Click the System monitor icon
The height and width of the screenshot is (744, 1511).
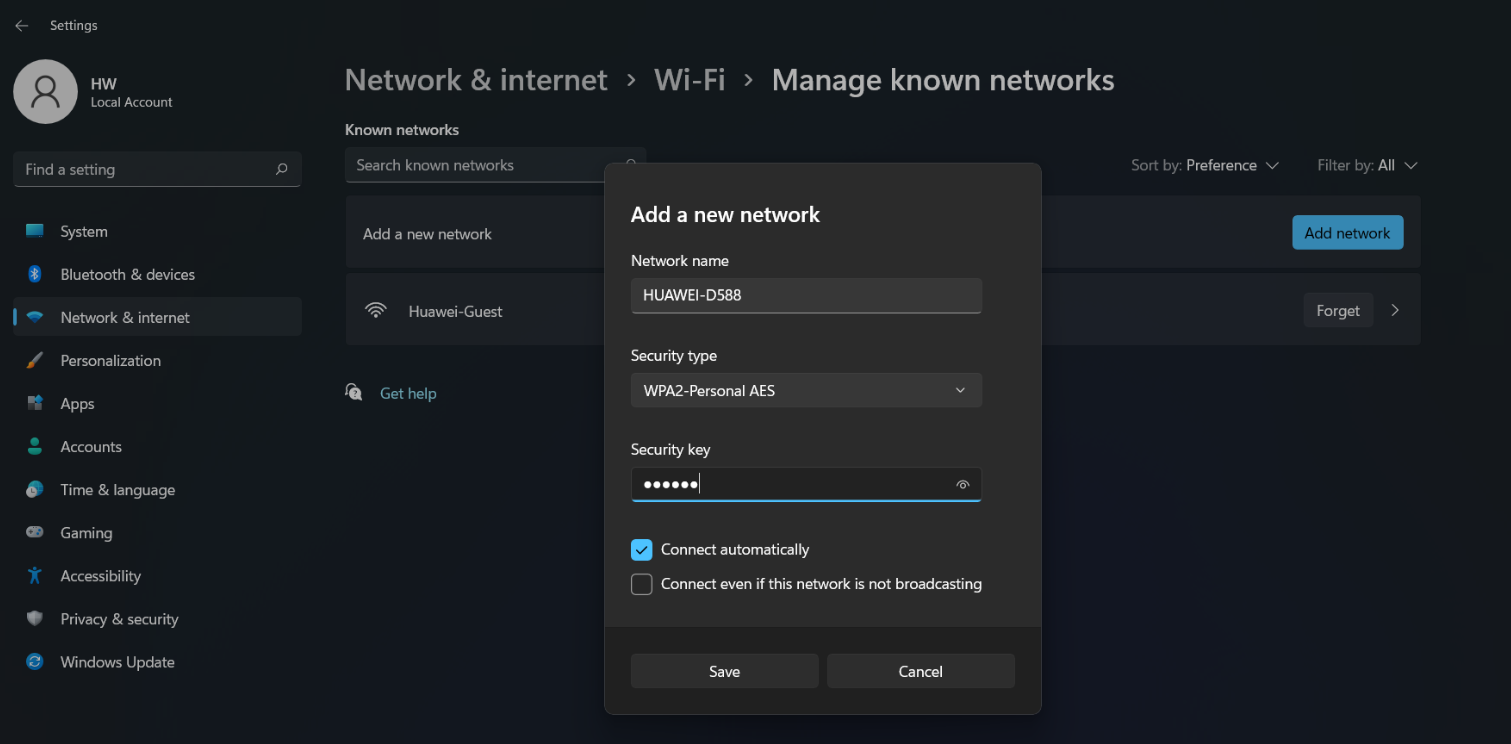35,231
